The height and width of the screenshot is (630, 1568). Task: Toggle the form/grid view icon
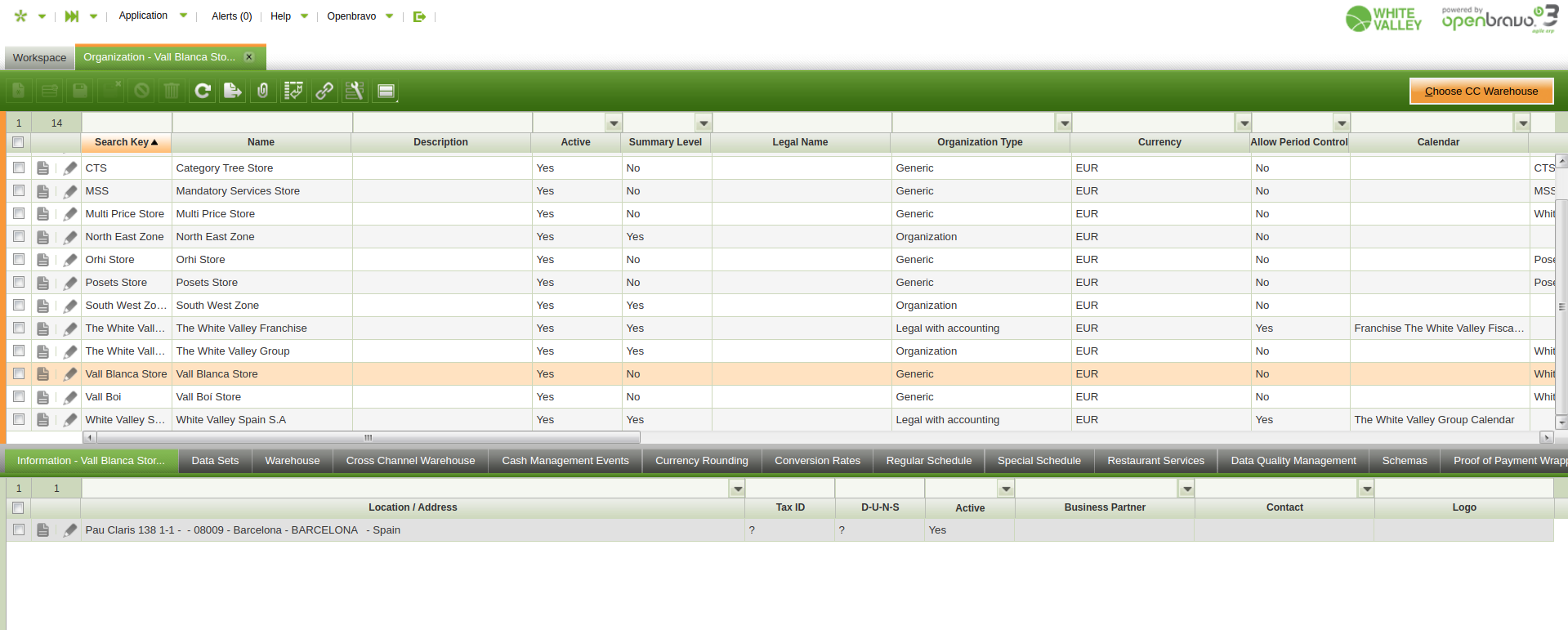coord(386,91)
